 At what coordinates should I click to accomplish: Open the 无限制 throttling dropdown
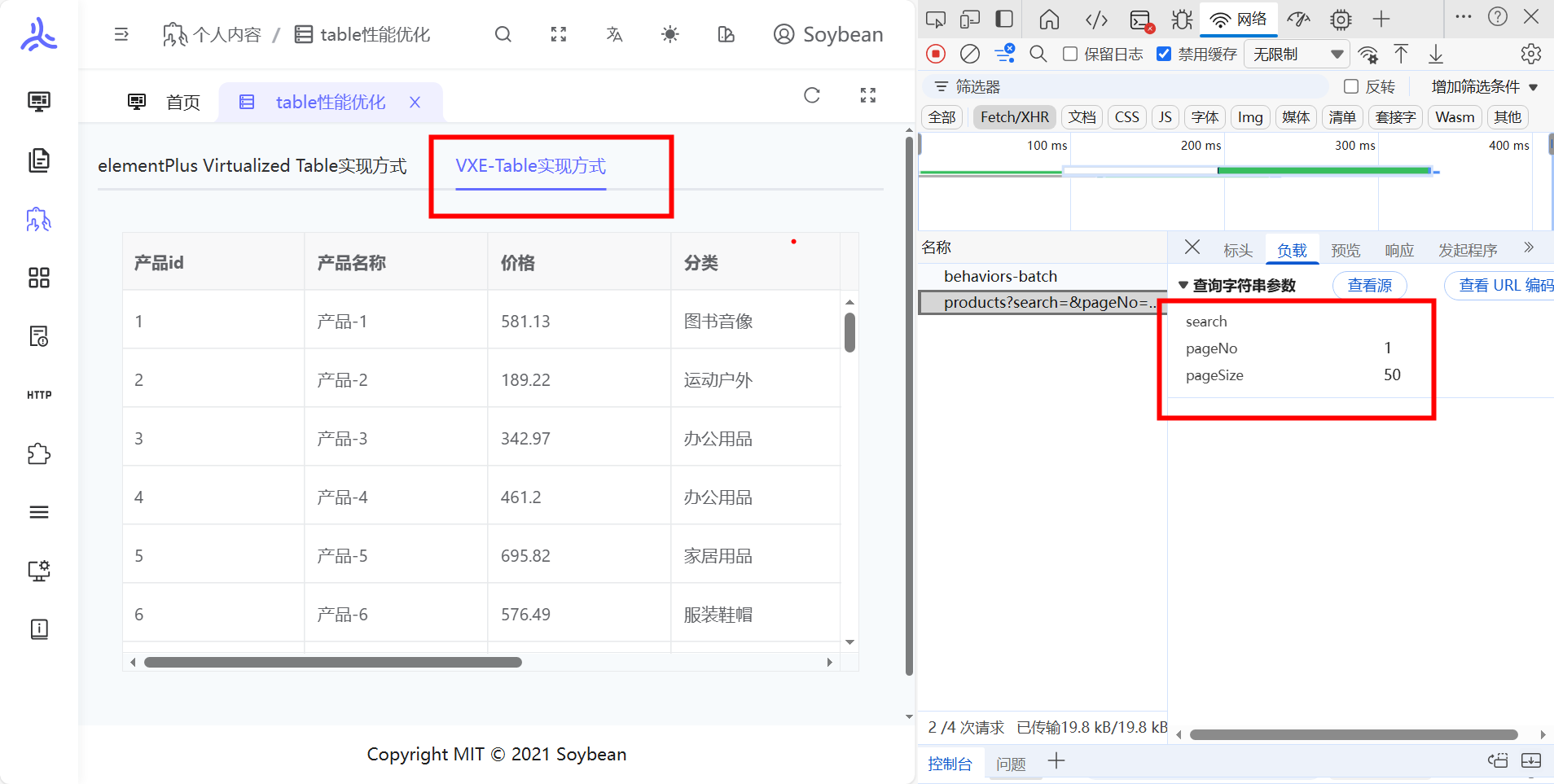(x=1297, y=54)
